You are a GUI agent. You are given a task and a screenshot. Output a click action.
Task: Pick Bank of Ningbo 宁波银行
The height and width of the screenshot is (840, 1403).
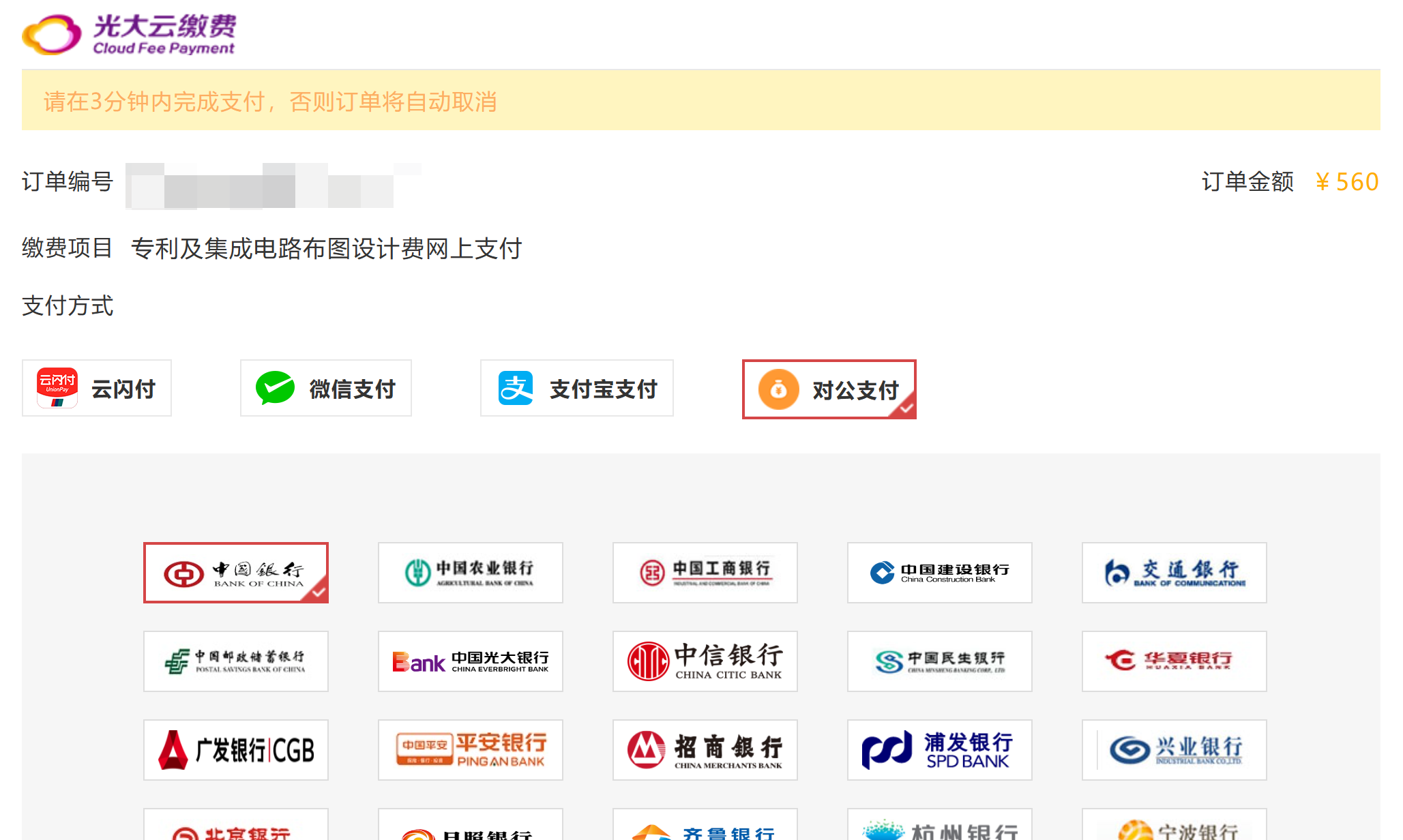click(1175, 825)
